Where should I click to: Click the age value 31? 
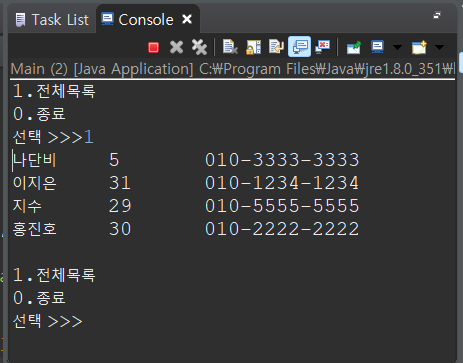(x=120, y=183)
